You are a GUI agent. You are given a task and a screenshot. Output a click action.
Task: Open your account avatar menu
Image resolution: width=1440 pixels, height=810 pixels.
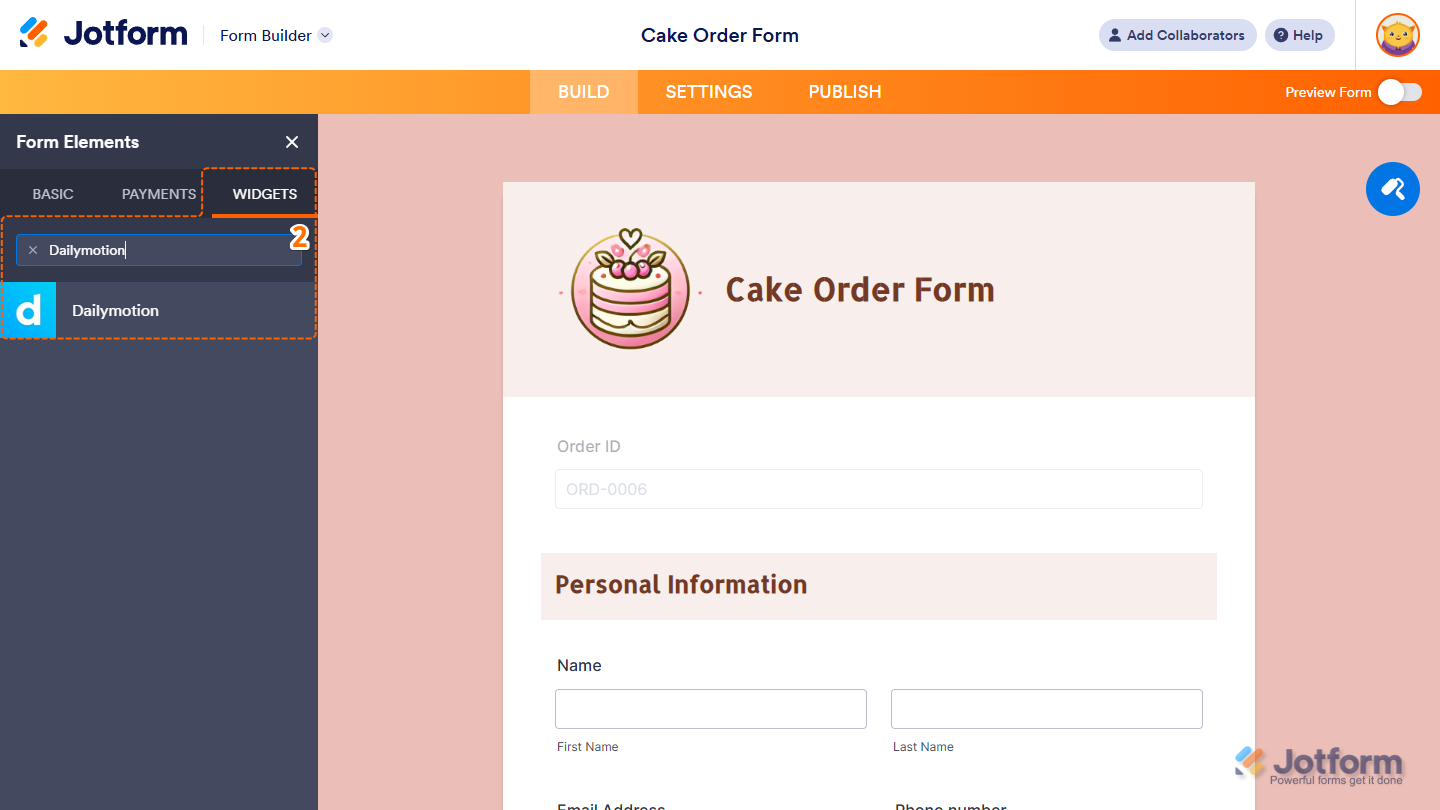pos(1396,35)
